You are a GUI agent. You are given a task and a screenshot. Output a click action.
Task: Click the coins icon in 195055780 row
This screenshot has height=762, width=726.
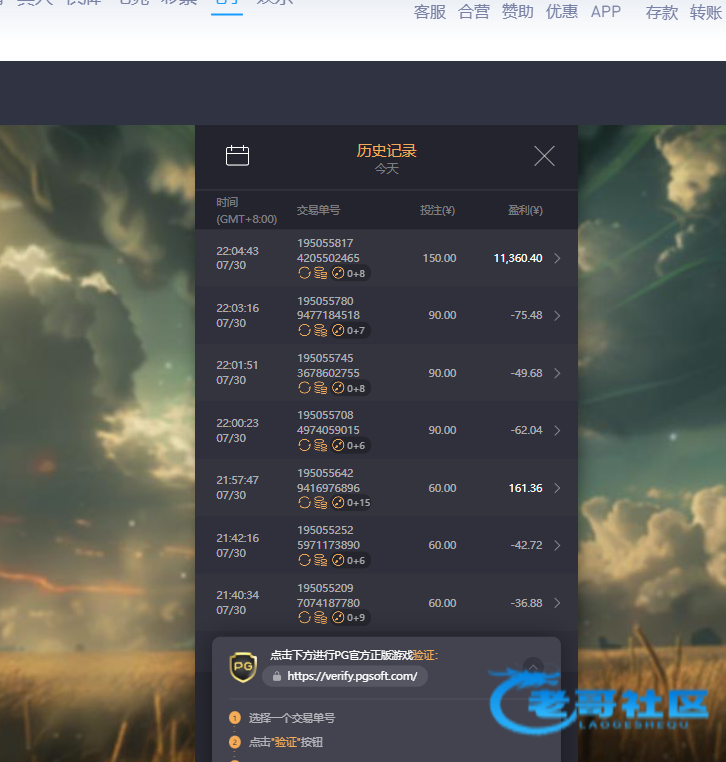tap(320, 331)
